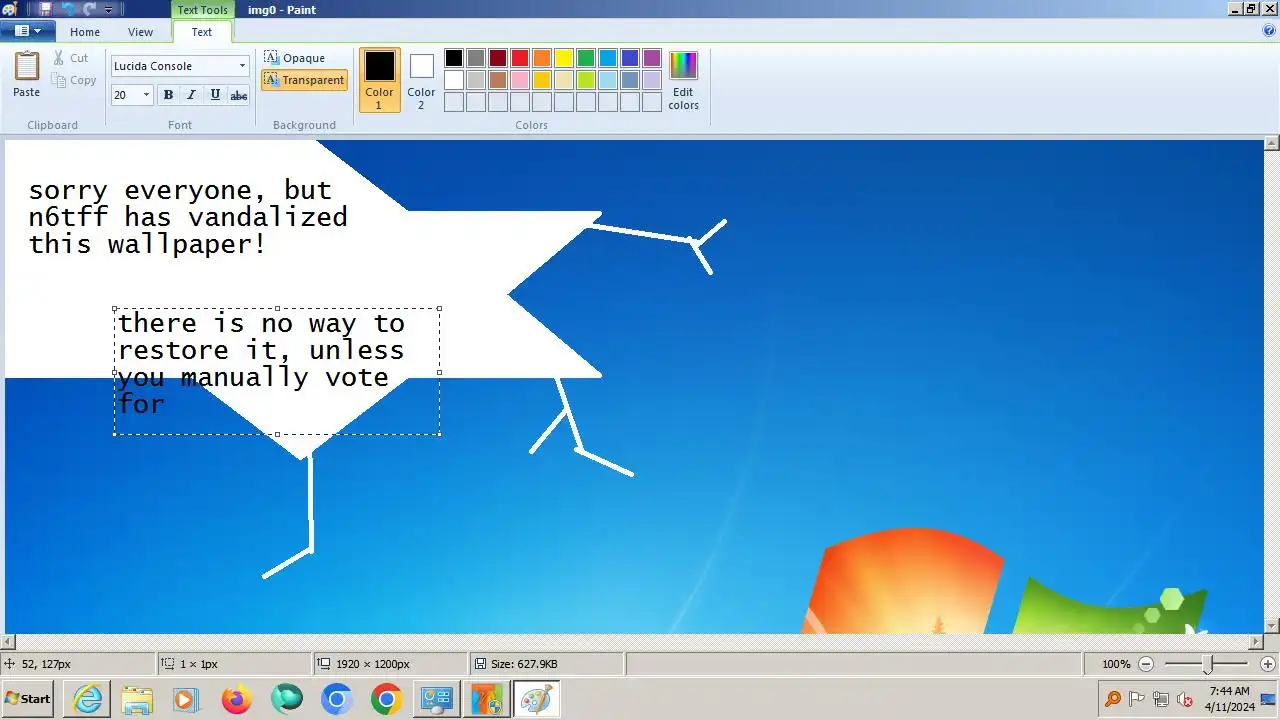Click the vertical scrollbar down arrow
Image resolution: width=1280 pixels, height=720 pixels.
click(1272, 625)
